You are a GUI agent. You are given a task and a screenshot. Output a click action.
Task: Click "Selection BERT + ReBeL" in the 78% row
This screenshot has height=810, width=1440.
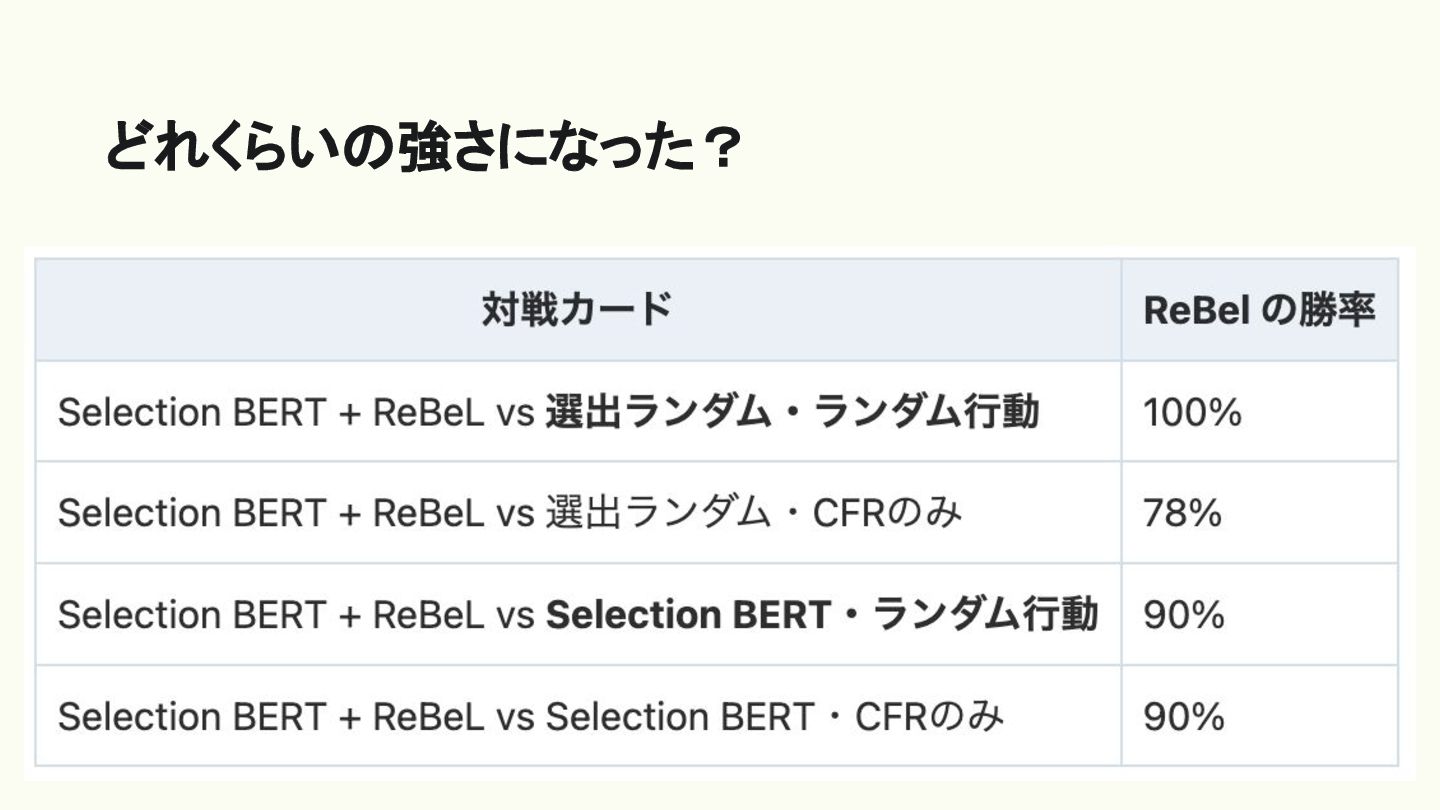click(270, 513)
